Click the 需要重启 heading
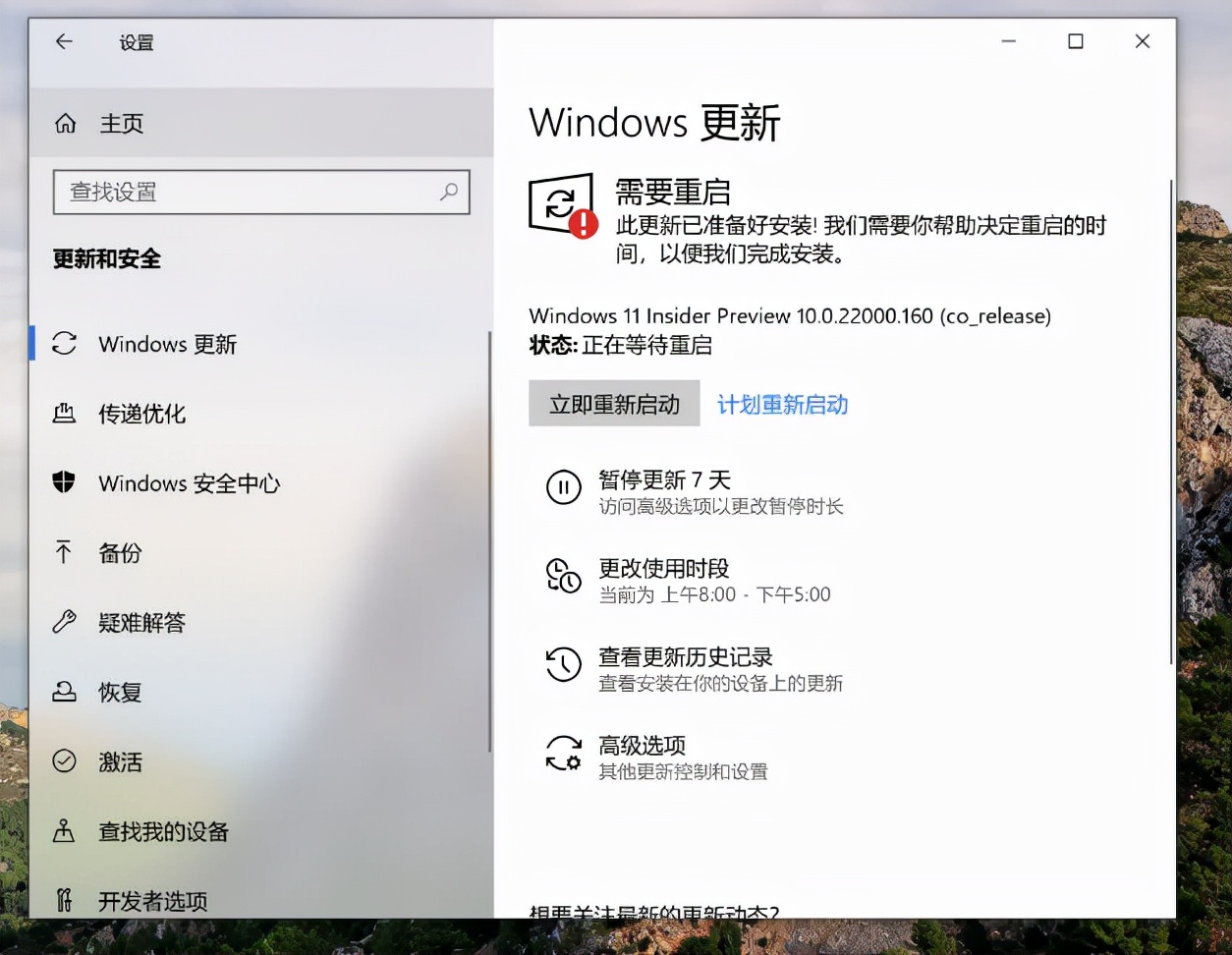Screen dimensions: 1232x955 672,191
